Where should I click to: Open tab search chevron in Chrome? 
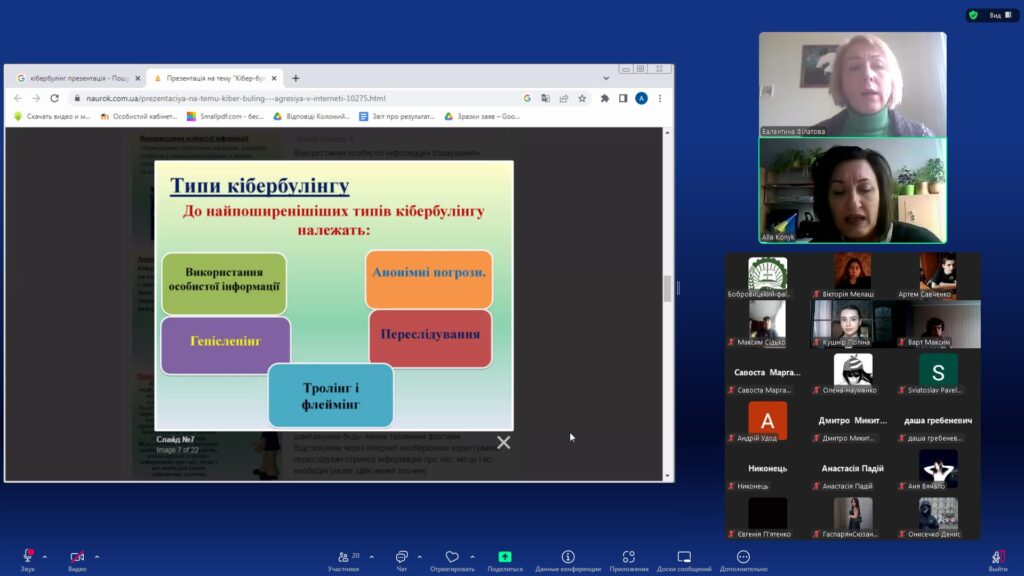[x=606, y=78]
